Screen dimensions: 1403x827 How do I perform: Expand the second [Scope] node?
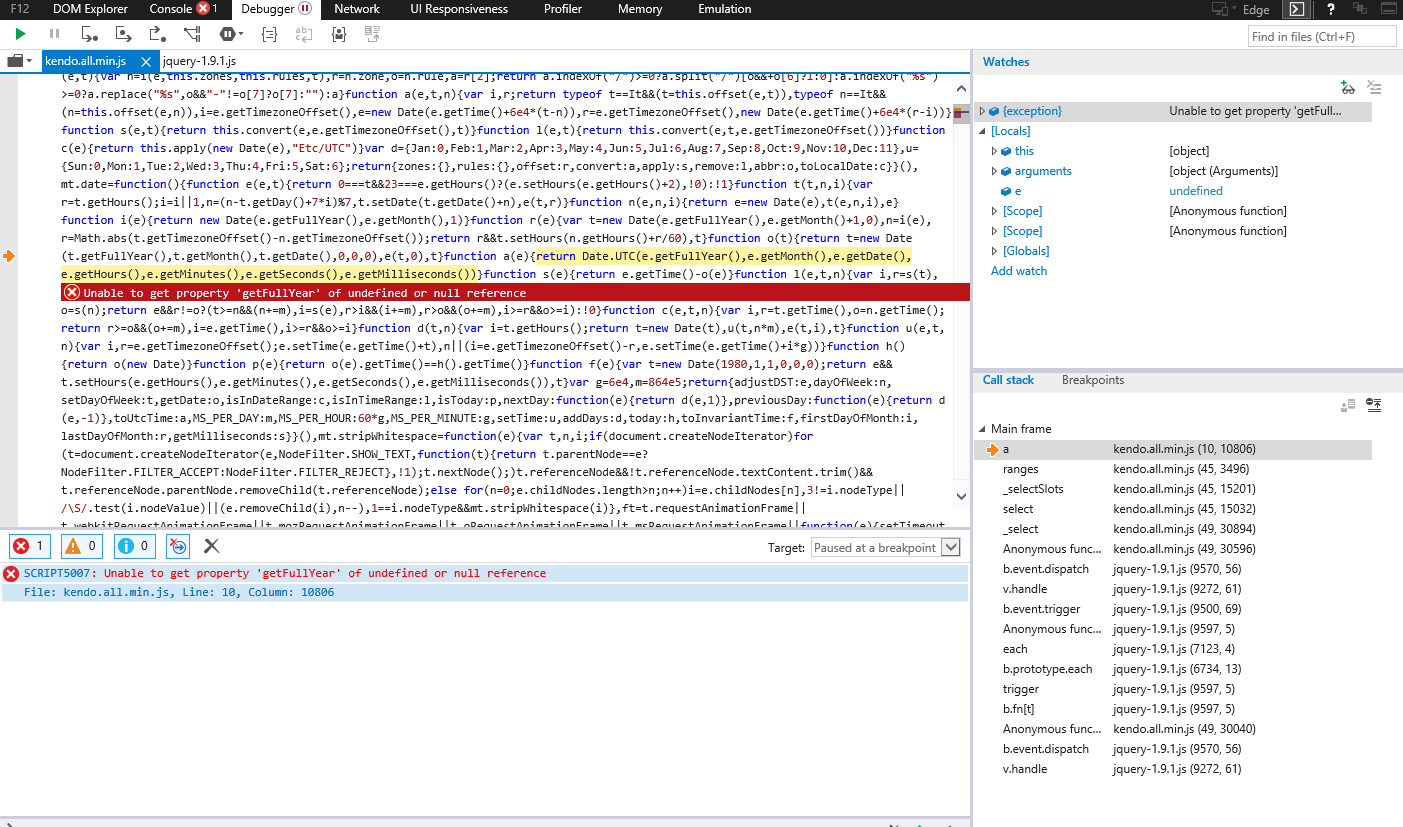[x=994, y=231]
